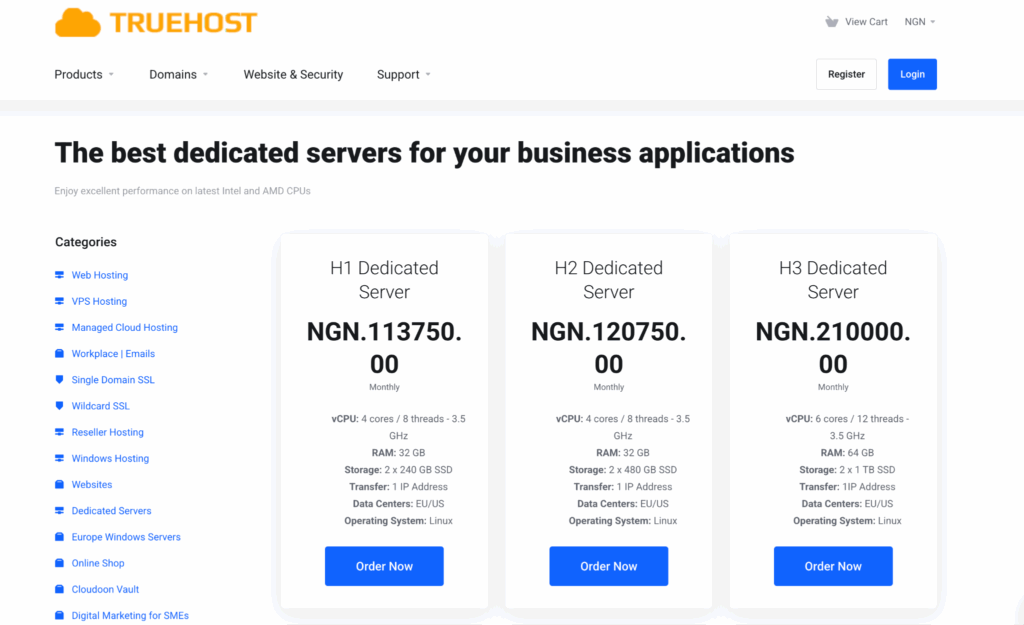Click the blue Login button
The image size is (1024, 625).
click(912, 74)
